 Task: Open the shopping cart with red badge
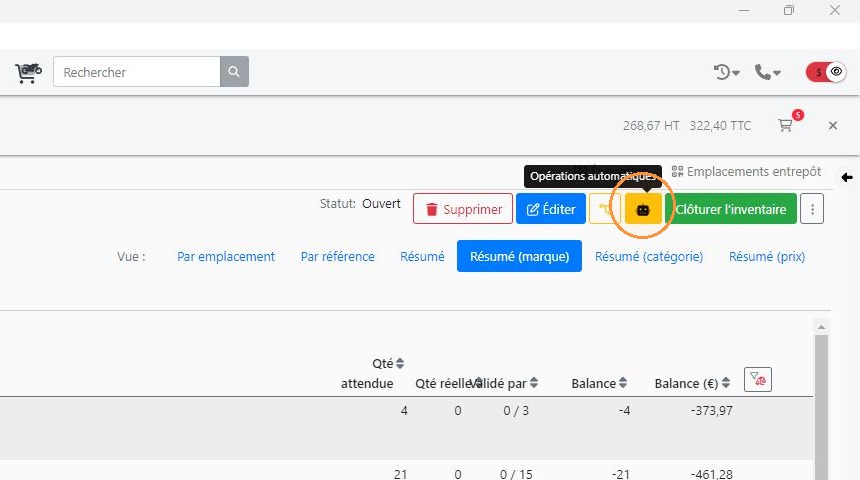click(785, 126)
